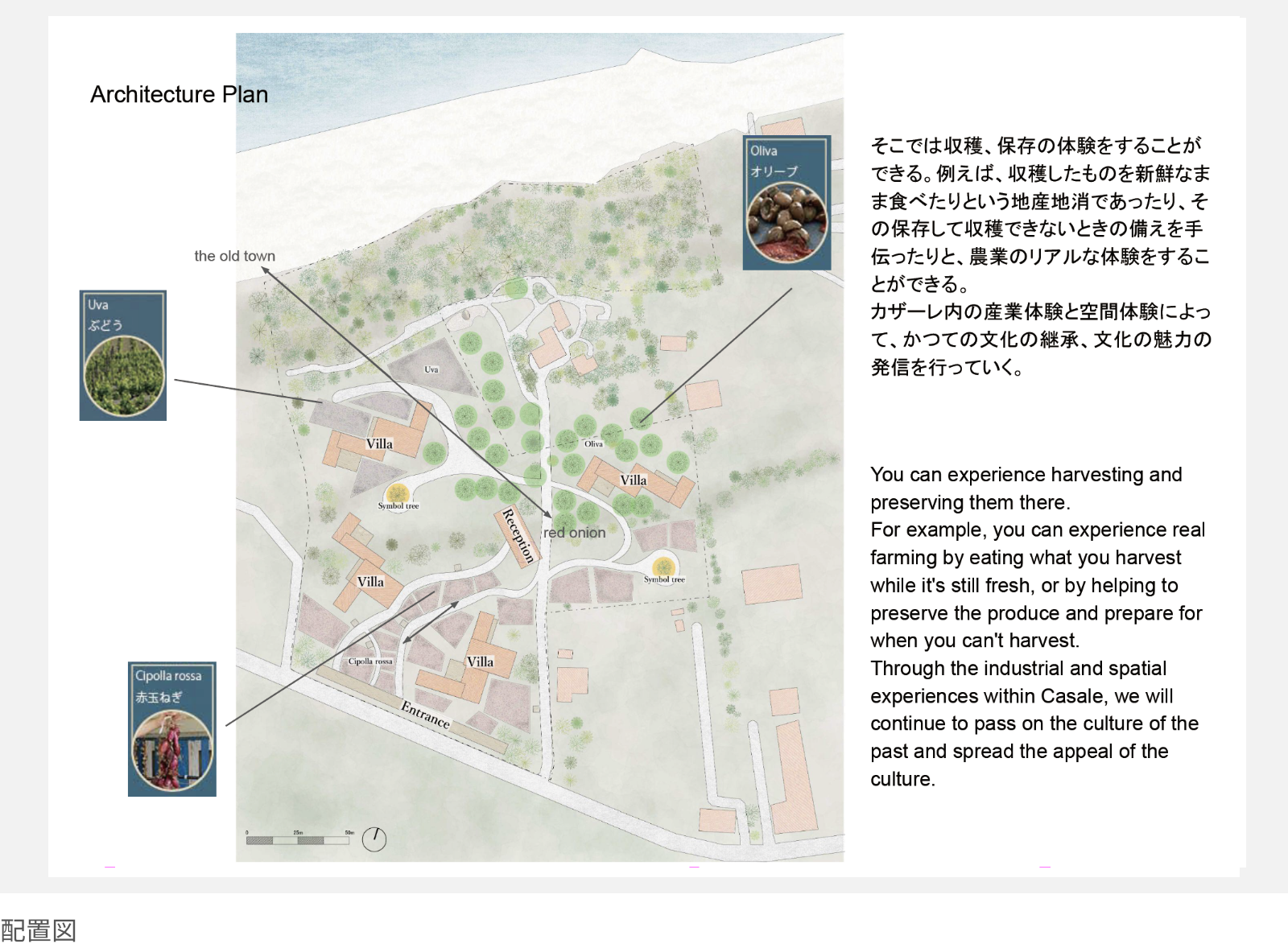This screenshot has width=1288, height=948.
Task: Click the lower-right 'Symbol tree' marker
Action: tap(663, 568)
